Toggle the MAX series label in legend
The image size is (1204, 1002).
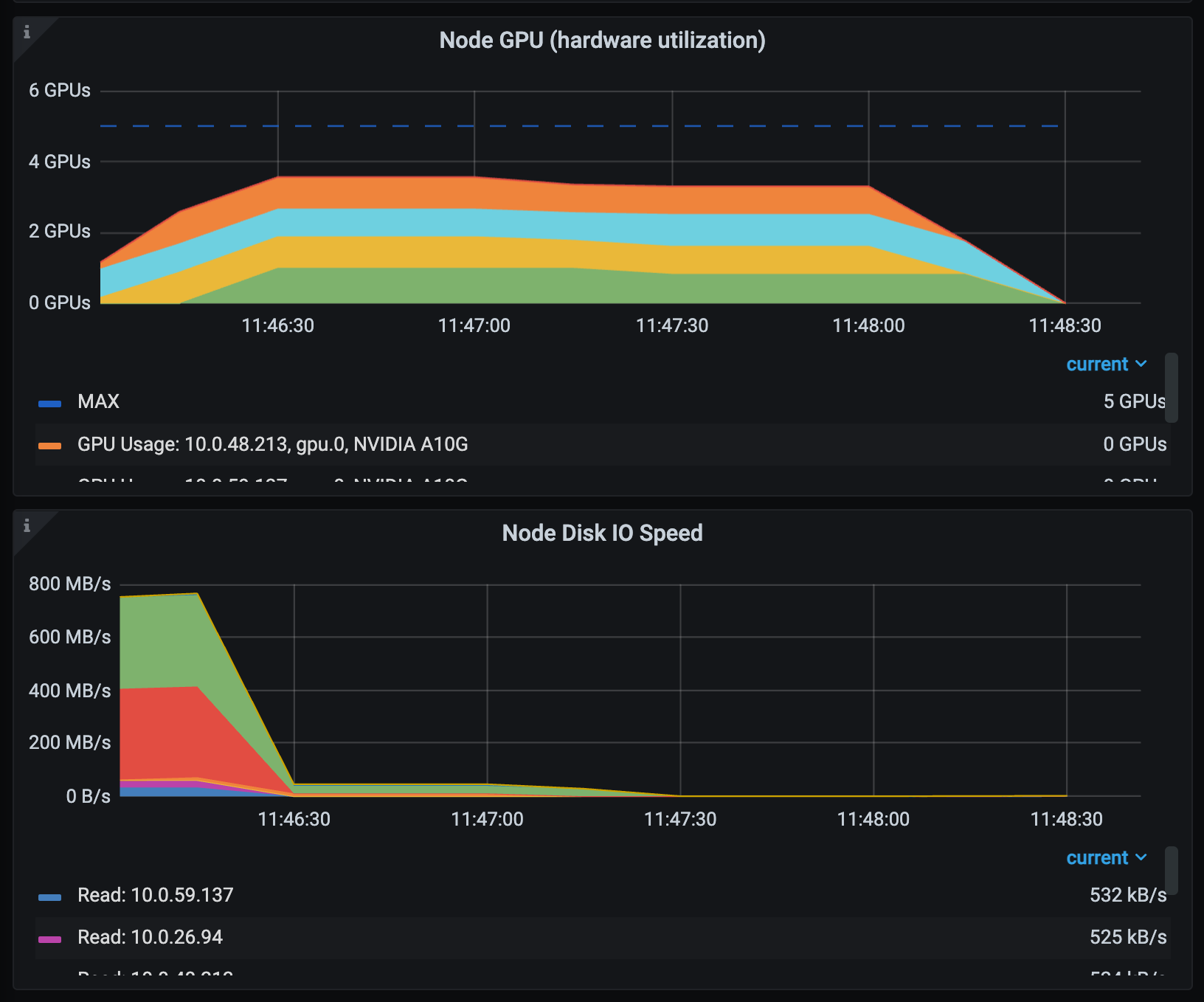(98, 401)
